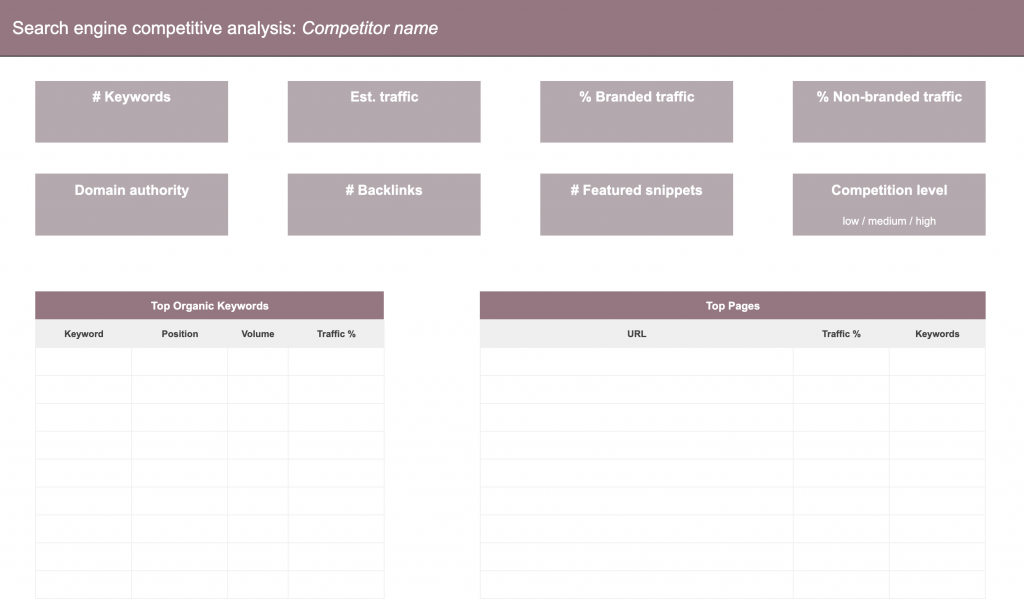Image resolution: width=1024 pixels, height=599 pixels.
Task: Select the '% Non-branded traffic' card
Action: click(x=889, y=111)
